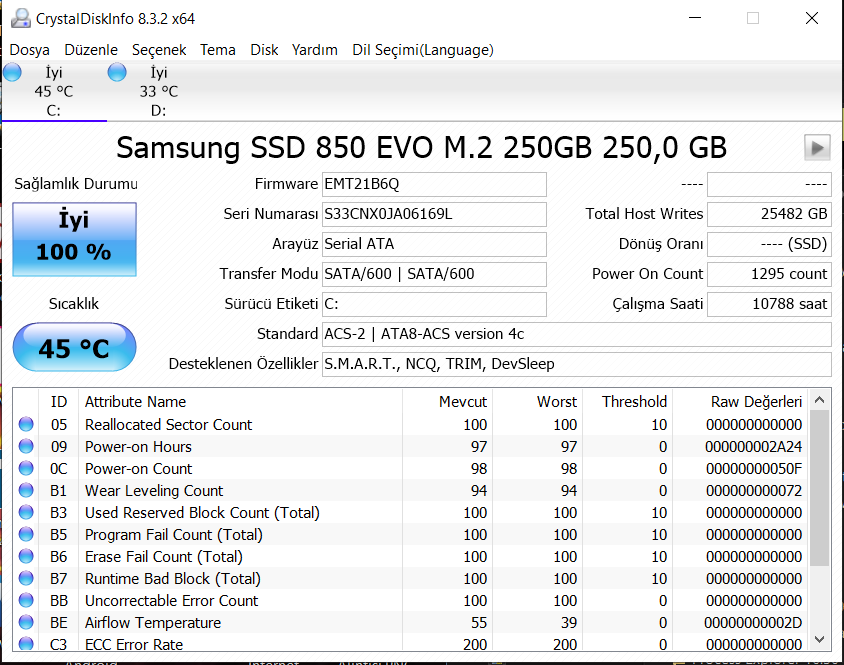The height and width of the screenshot is (665, 844).
Task: Select the D: drive status circle icon
Action: pos(117,72)
